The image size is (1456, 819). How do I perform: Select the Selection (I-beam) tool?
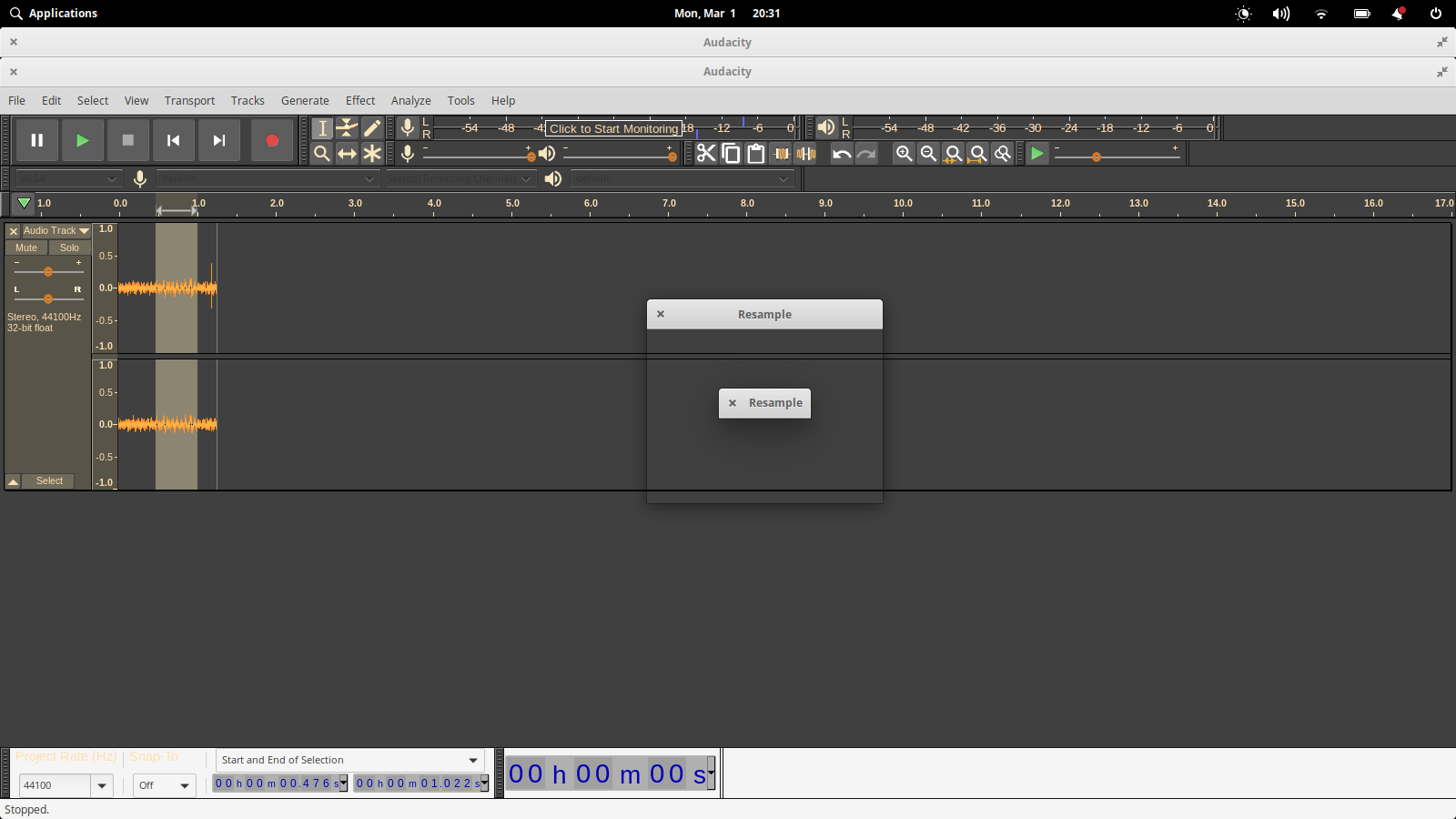coord(322,128)
